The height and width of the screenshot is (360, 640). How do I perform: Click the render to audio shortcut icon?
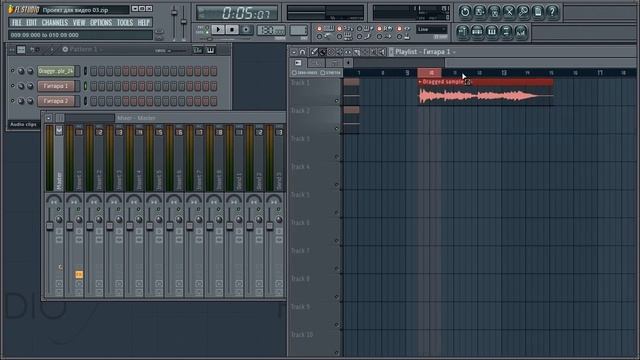(x=494, y=12)
